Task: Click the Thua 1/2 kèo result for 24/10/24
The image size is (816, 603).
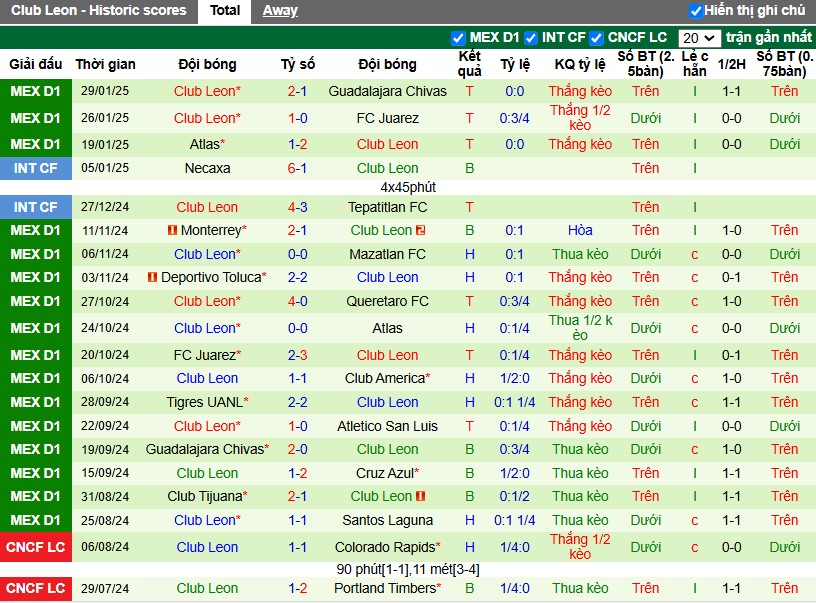Action: point(580,328)
